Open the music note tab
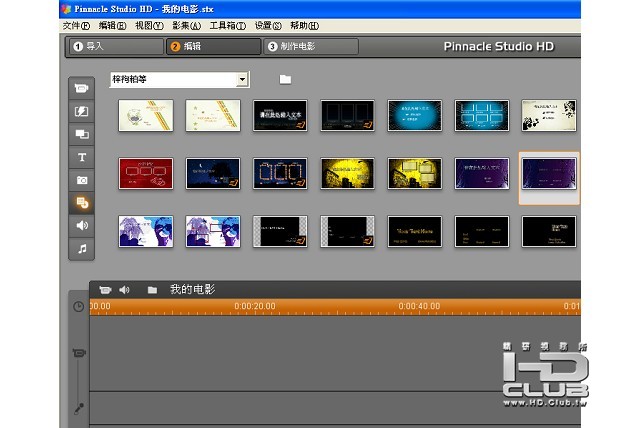640x428 pixels. 82,248
